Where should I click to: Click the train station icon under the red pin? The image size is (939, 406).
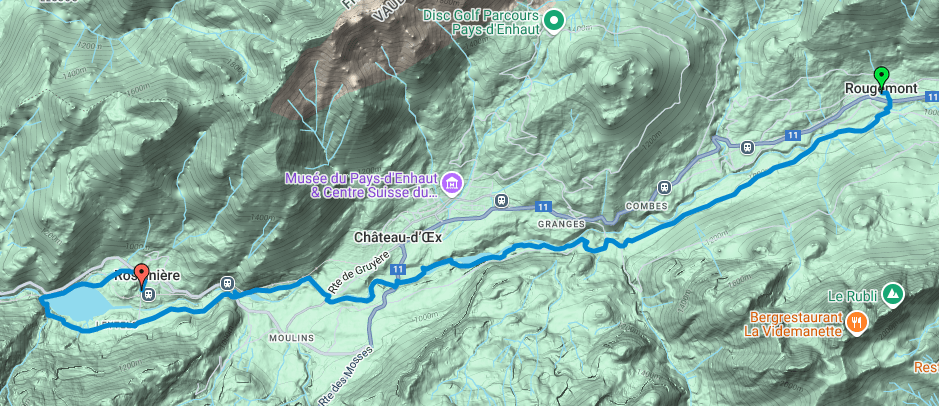[148, 294]
